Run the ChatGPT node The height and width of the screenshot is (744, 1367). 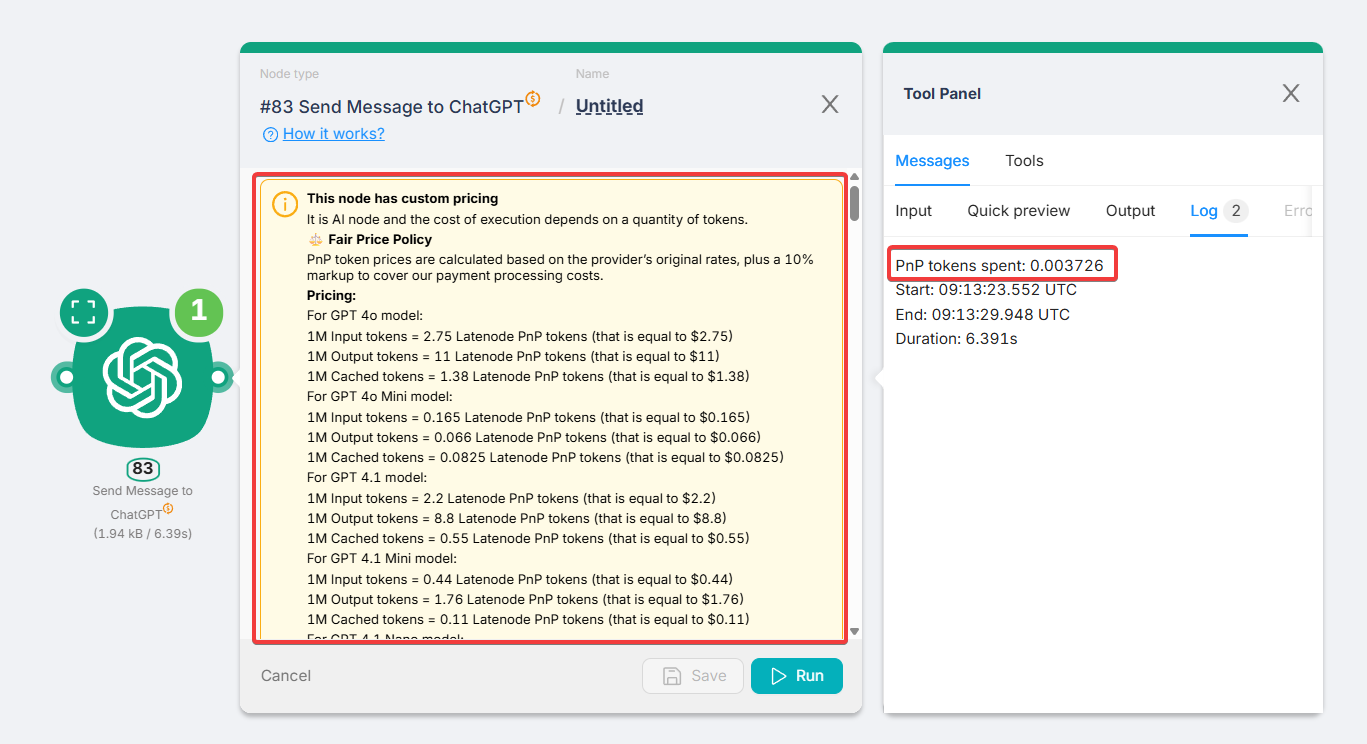(x=796, y=676)
